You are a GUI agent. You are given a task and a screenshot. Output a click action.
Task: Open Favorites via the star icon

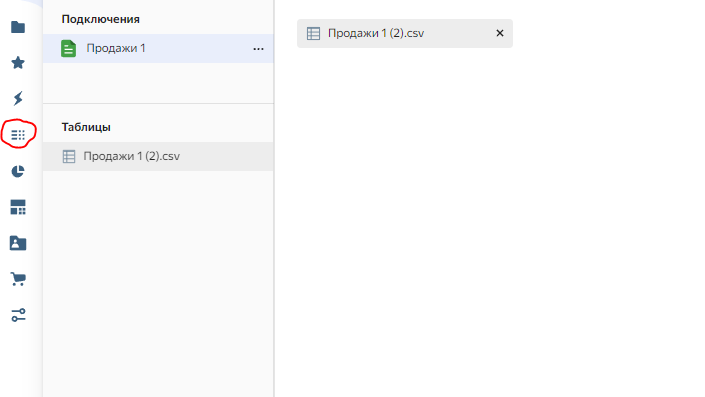(x=18, y=62)
